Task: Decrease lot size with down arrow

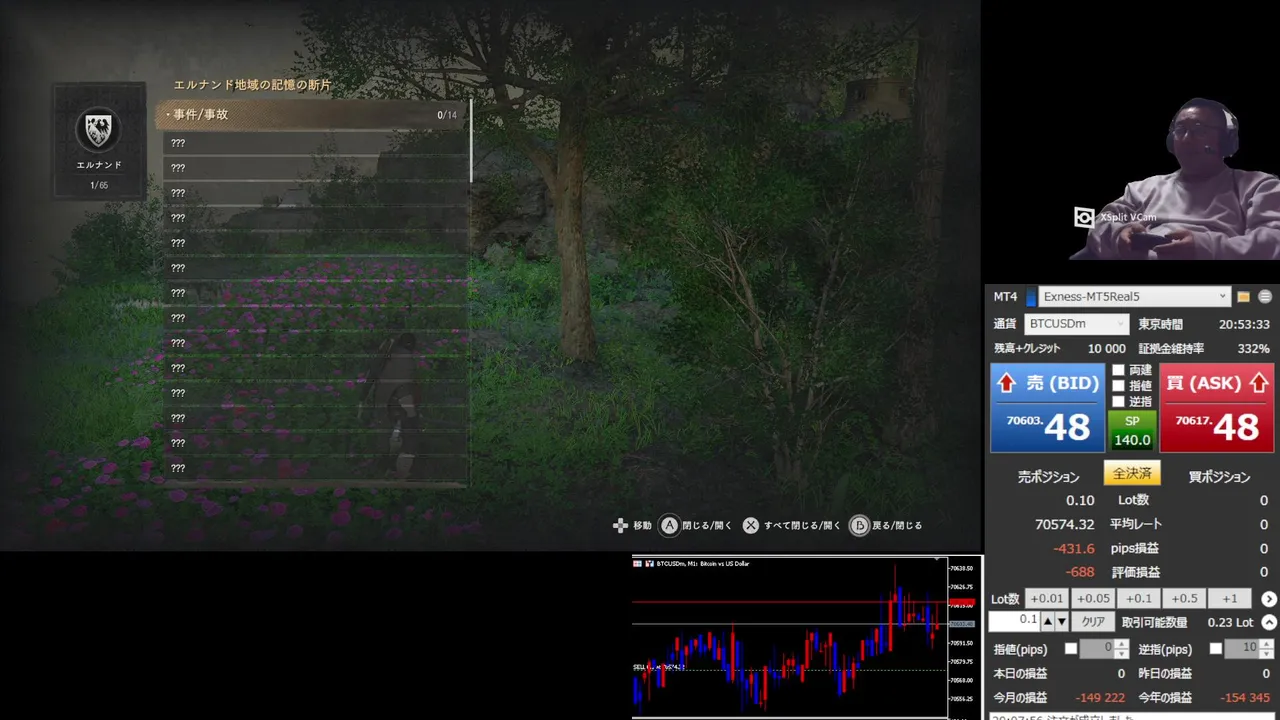Action: pos(1061,622)
